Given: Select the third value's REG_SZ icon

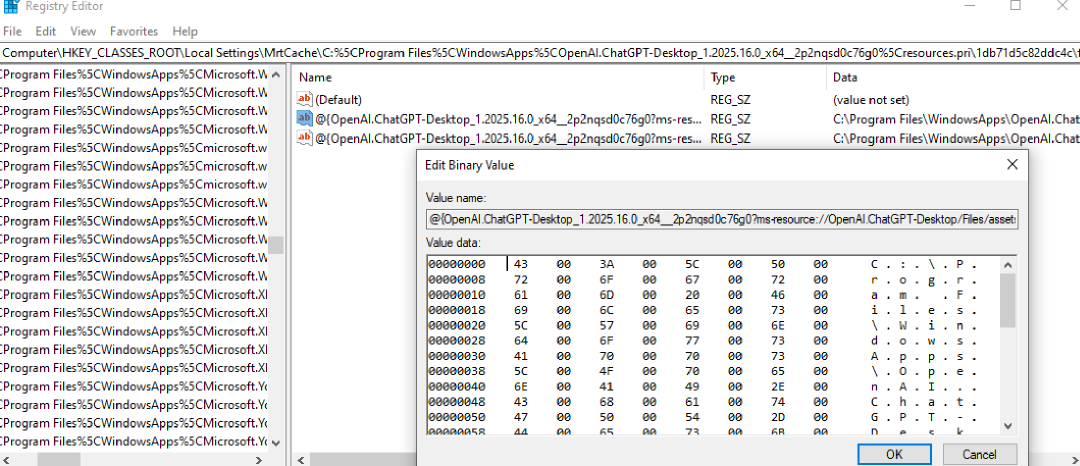Looking at the screenshot, I should 304,138.
